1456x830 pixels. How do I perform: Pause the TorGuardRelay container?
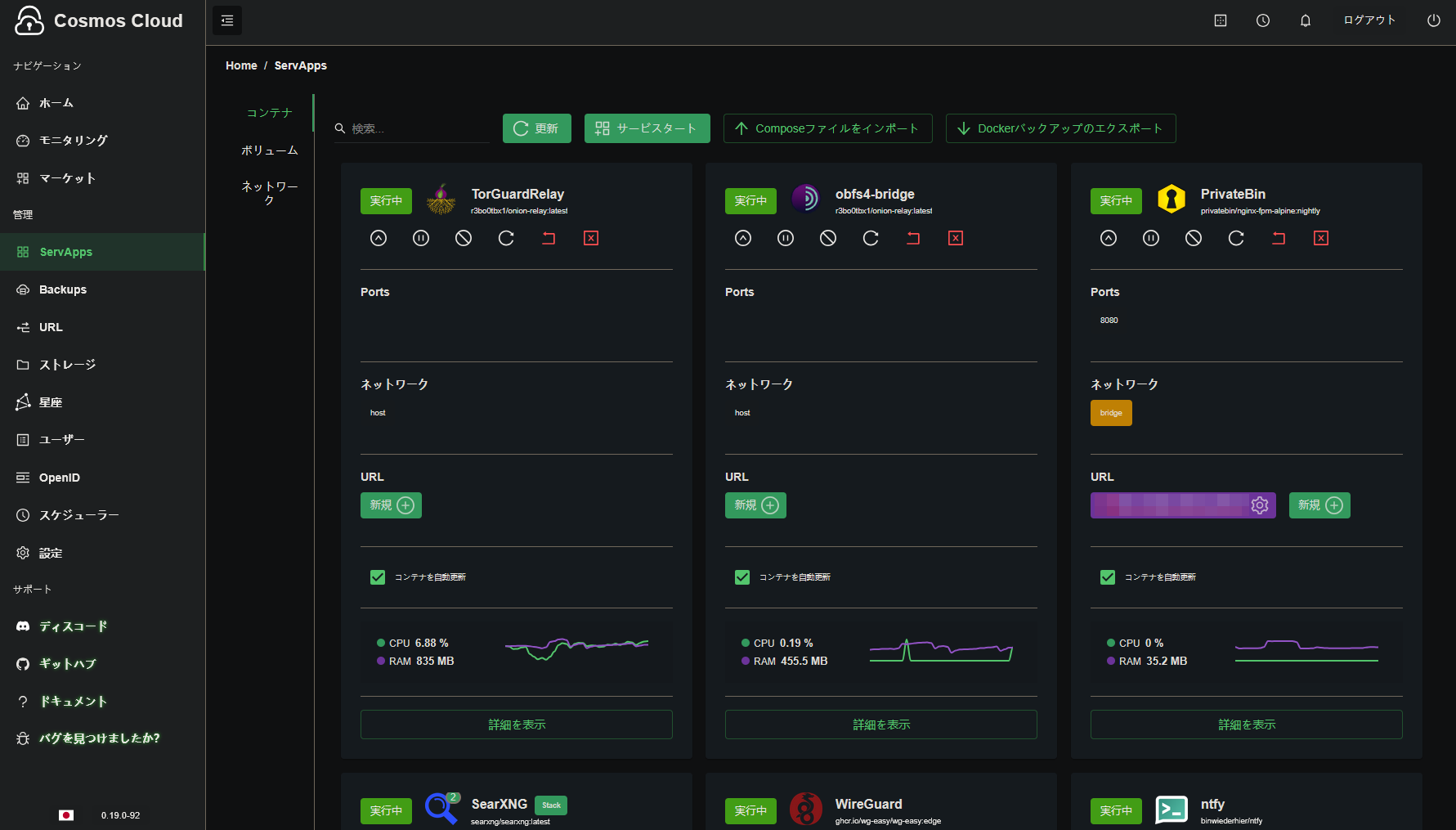point(421,238)
